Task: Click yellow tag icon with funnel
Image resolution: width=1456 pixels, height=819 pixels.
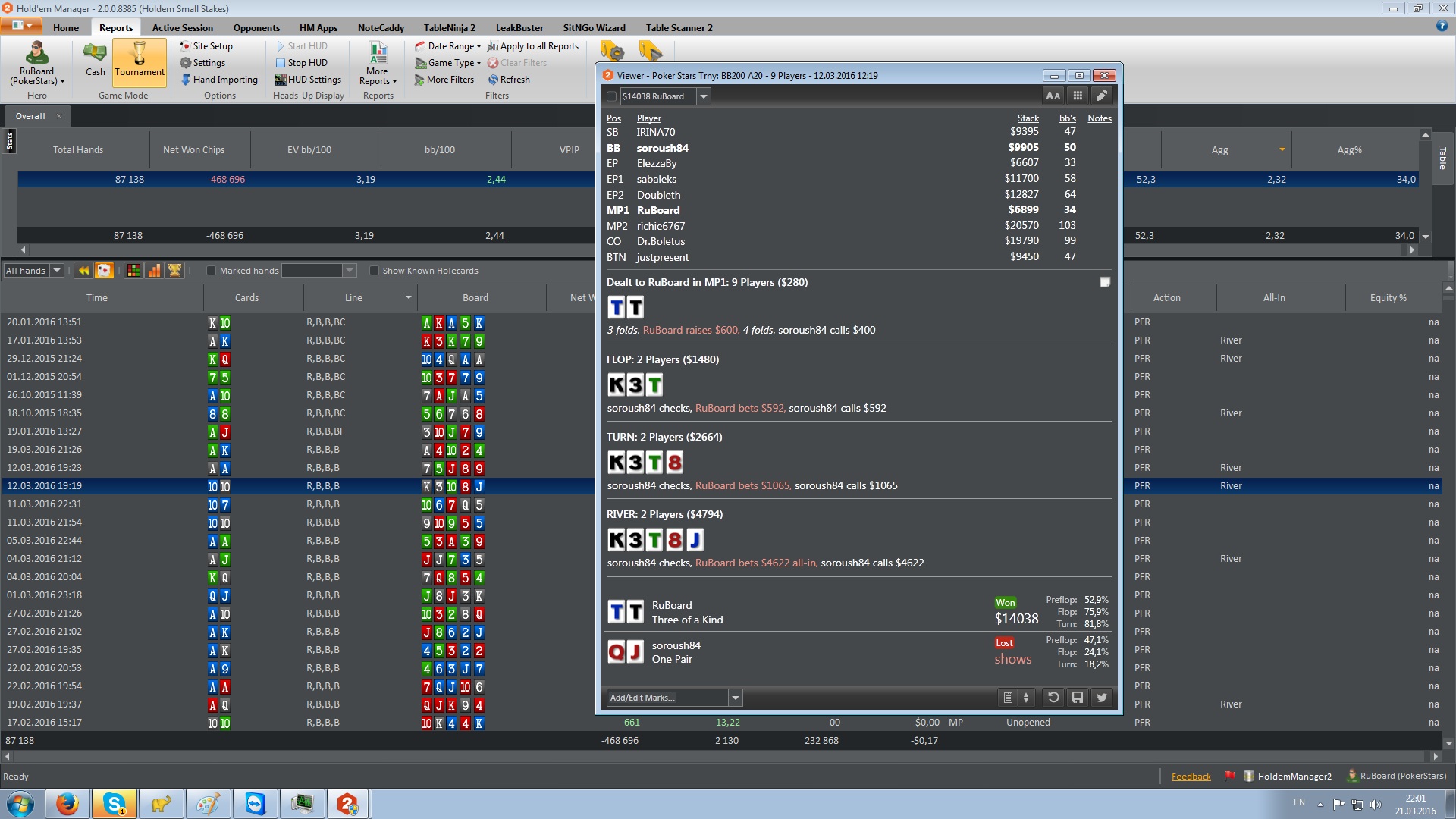Action: [x=651, y=51]
